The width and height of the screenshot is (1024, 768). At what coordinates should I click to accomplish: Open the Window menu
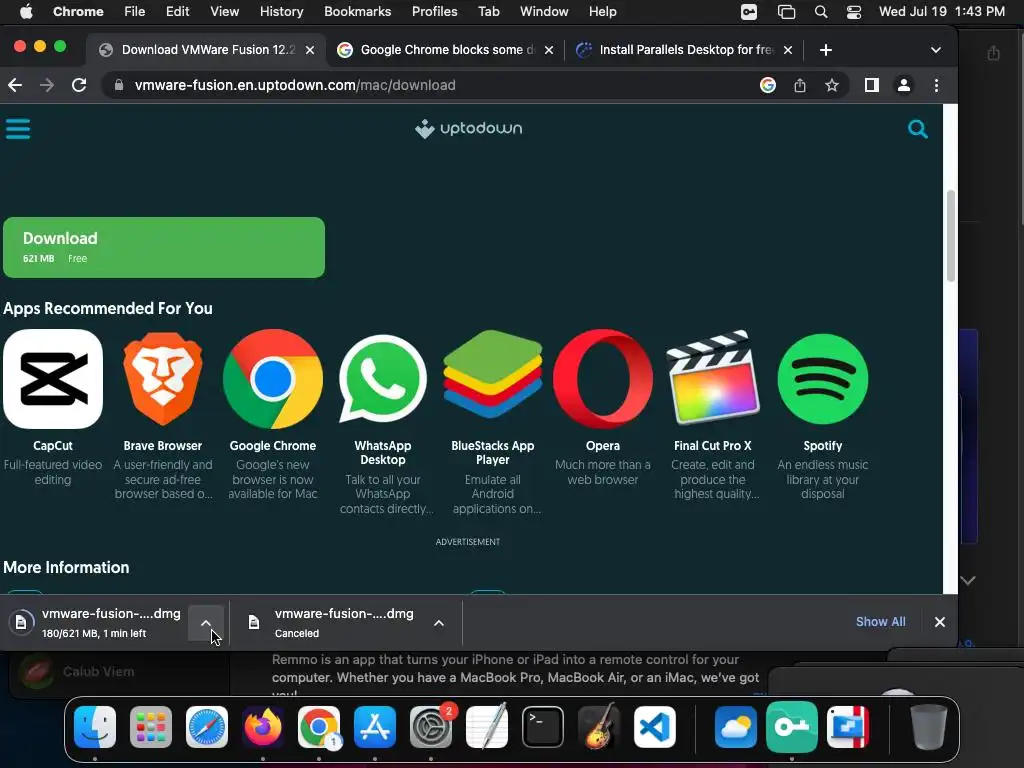pyautogui.click(x=544, y=11)
